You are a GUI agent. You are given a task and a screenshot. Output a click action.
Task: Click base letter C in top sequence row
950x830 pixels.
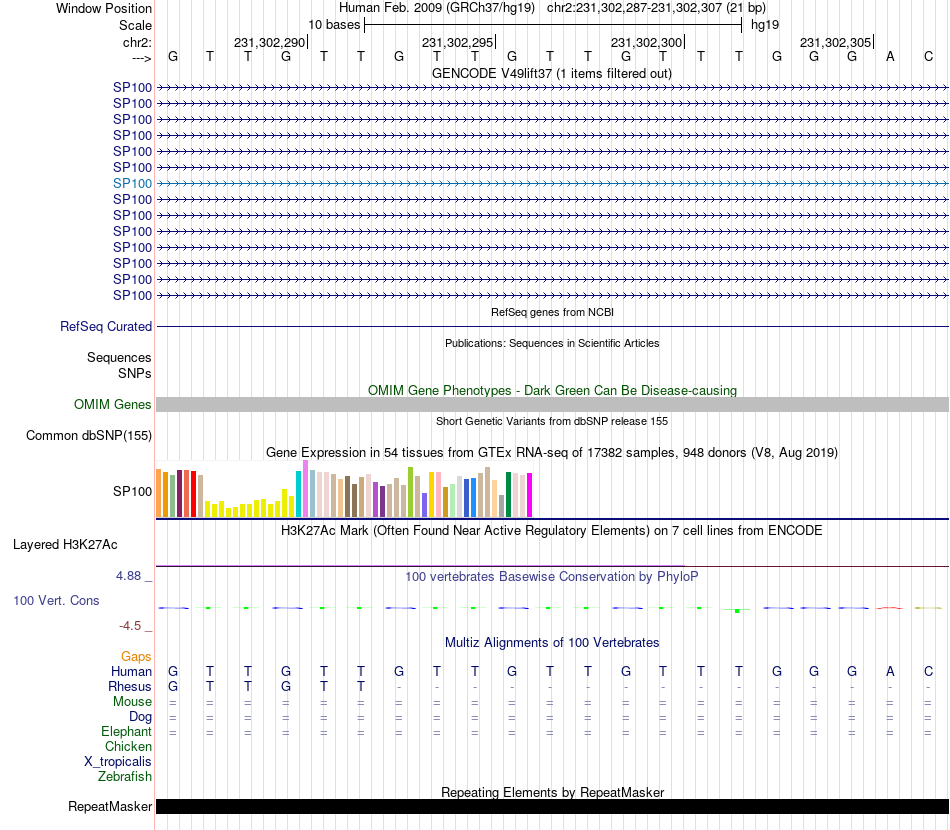928,56
